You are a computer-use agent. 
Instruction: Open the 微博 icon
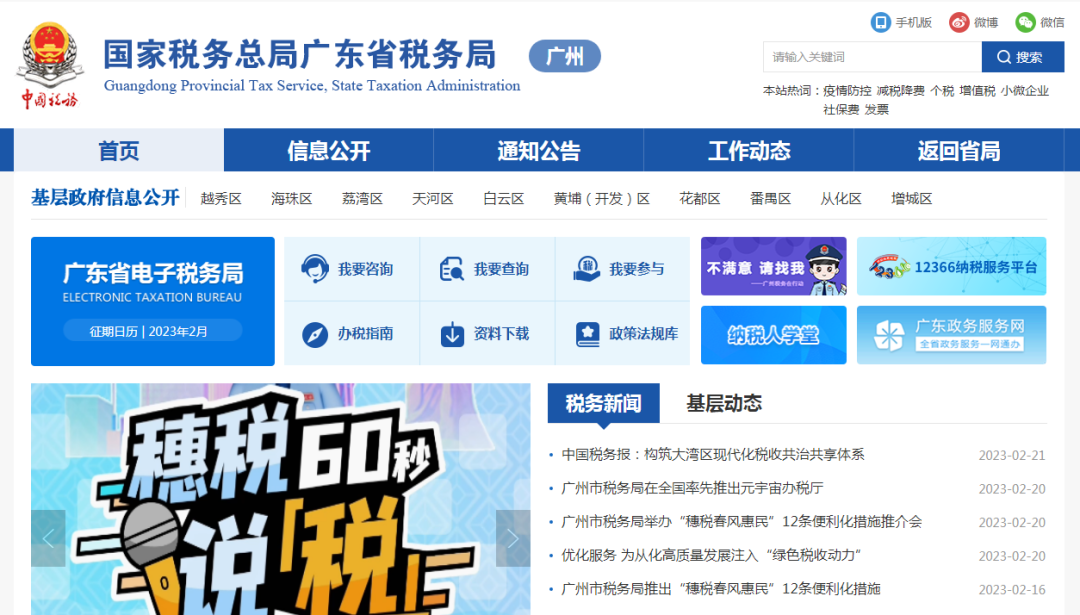(957, 21)
